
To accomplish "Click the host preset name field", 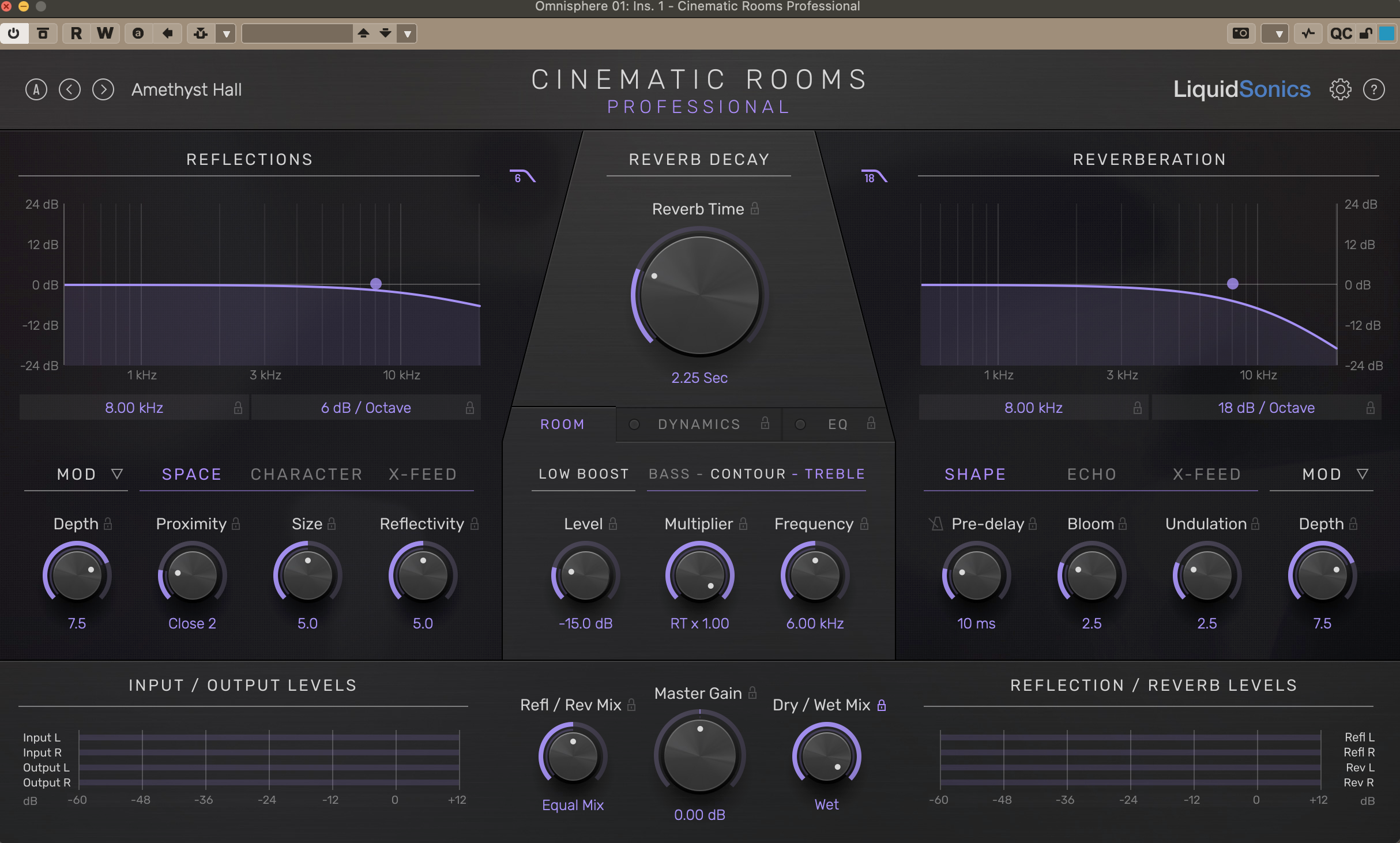I will [x=298, y=33].
